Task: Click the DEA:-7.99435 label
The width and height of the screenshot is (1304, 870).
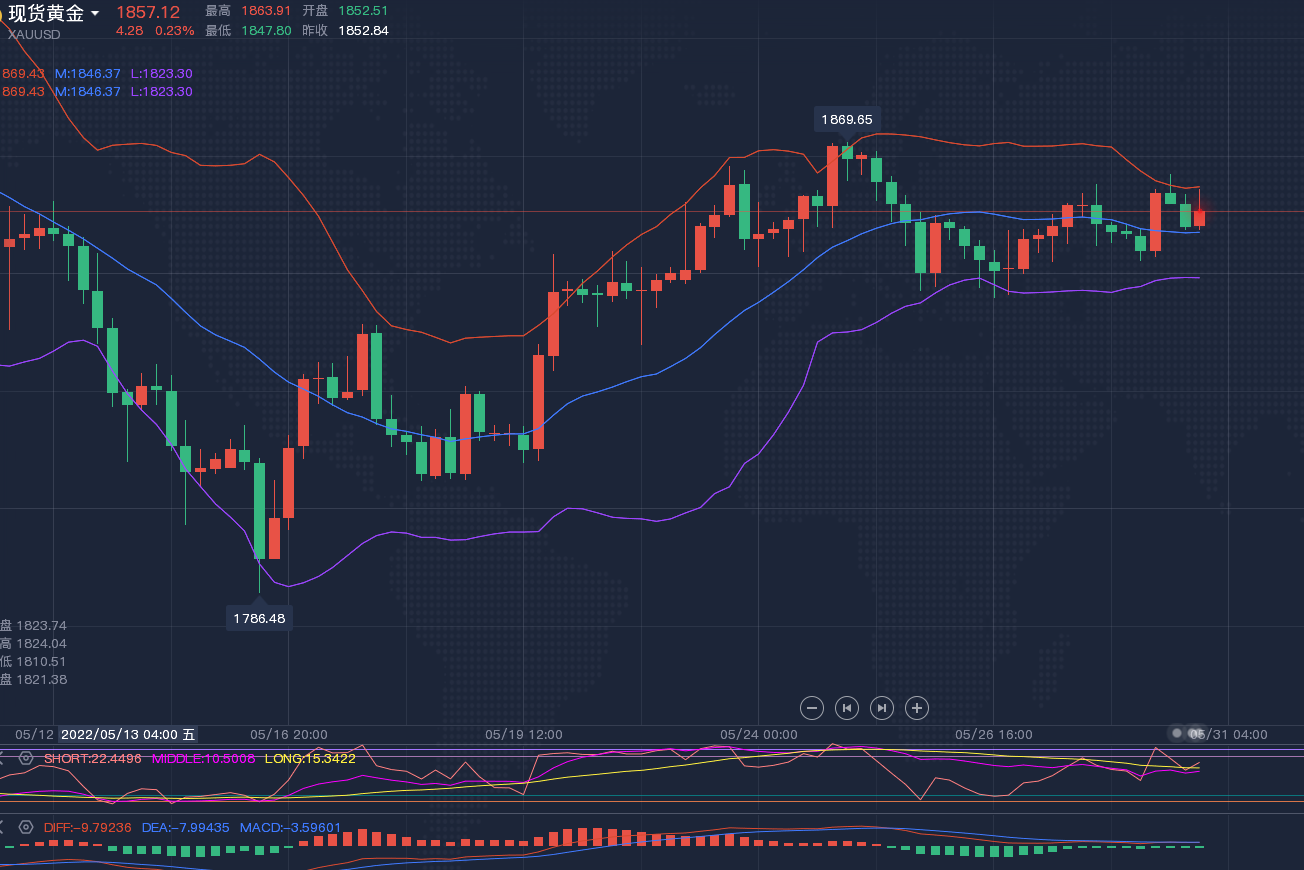Action: 186,828
